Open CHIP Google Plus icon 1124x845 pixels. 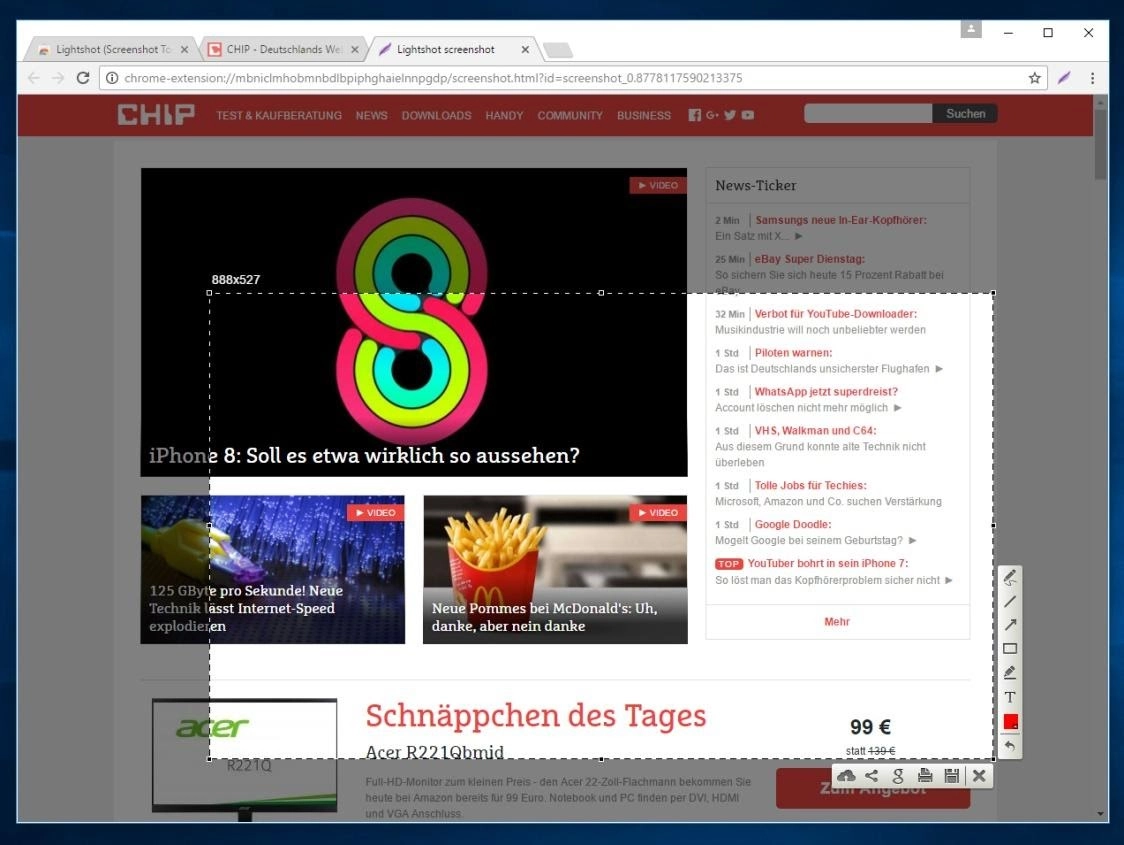click(712, 115)
